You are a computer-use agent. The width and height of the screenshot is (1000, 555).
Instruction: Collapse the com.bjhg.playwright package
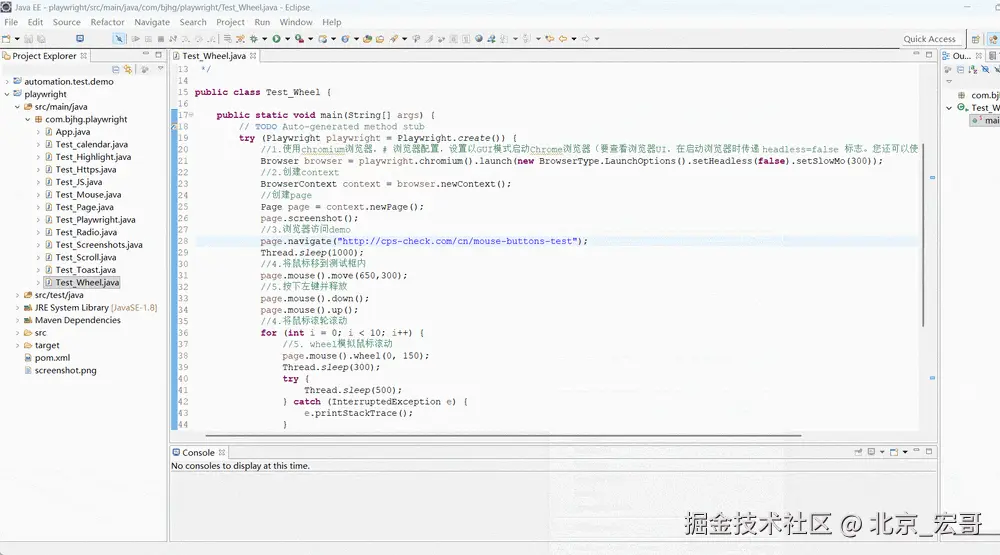[27, 119]
